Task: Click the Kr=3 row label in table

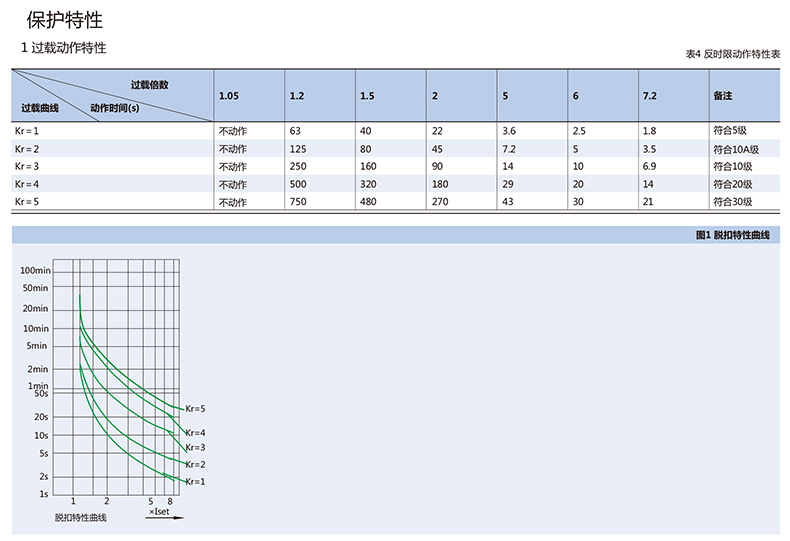Action: 27,166
